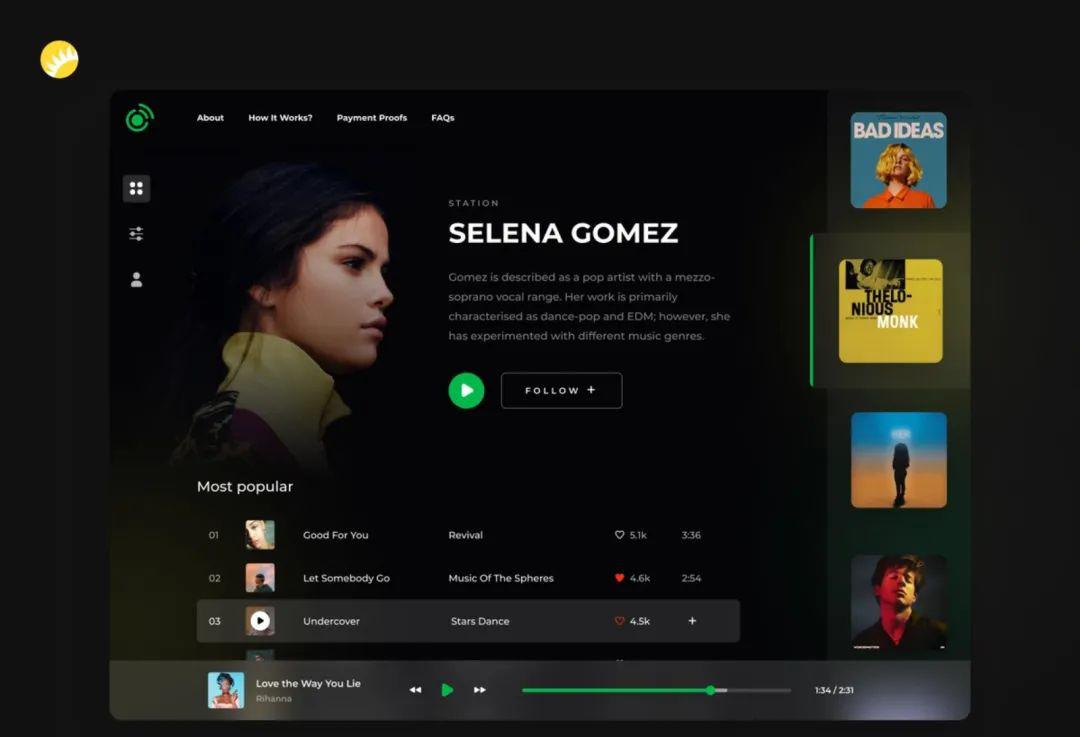Screen dimensions: 1080x737
Task: Click the 4.5k likes count
Action: click(640, 621)
